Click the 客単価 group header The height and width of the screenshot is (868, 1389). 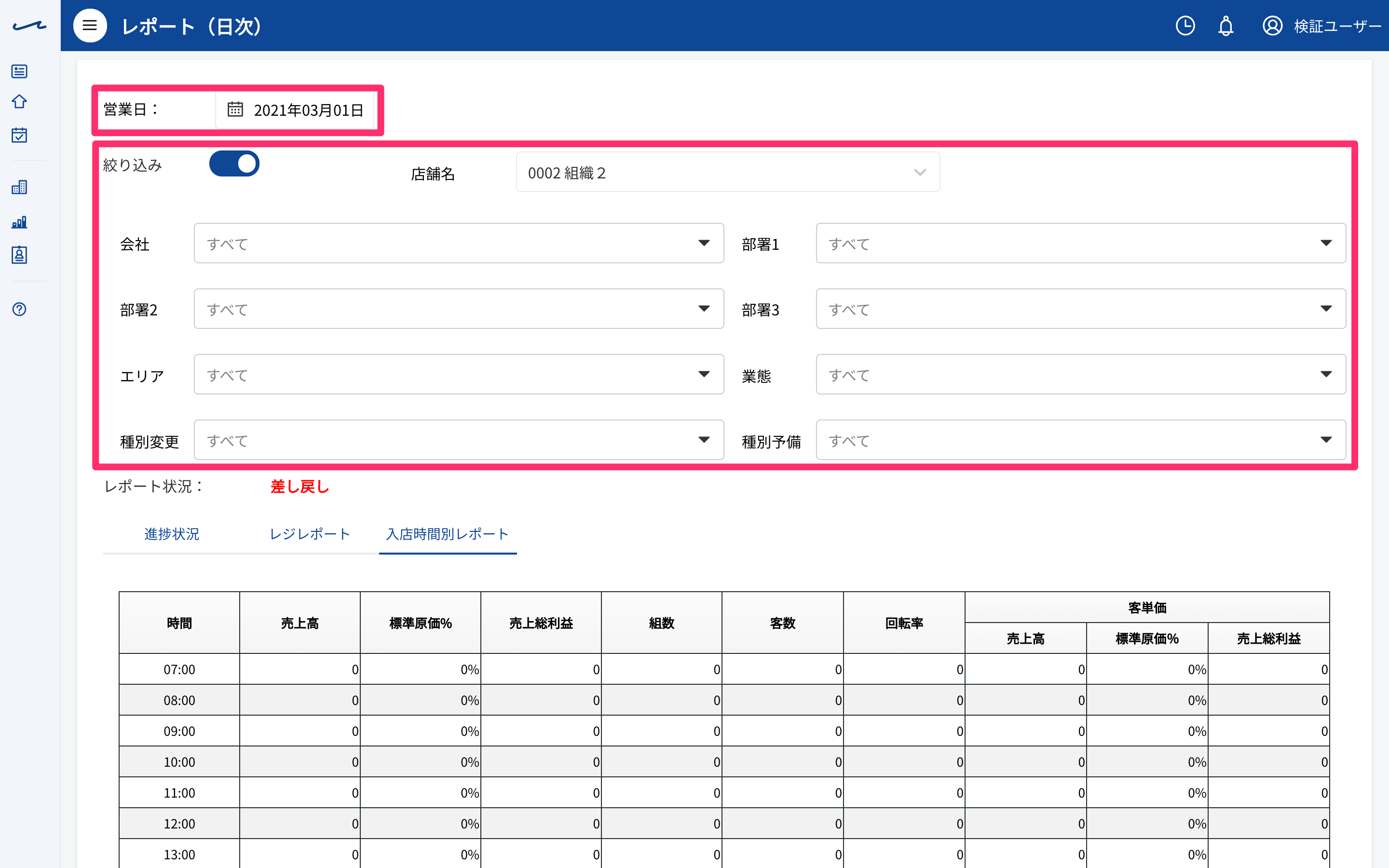click(1147, 608)
